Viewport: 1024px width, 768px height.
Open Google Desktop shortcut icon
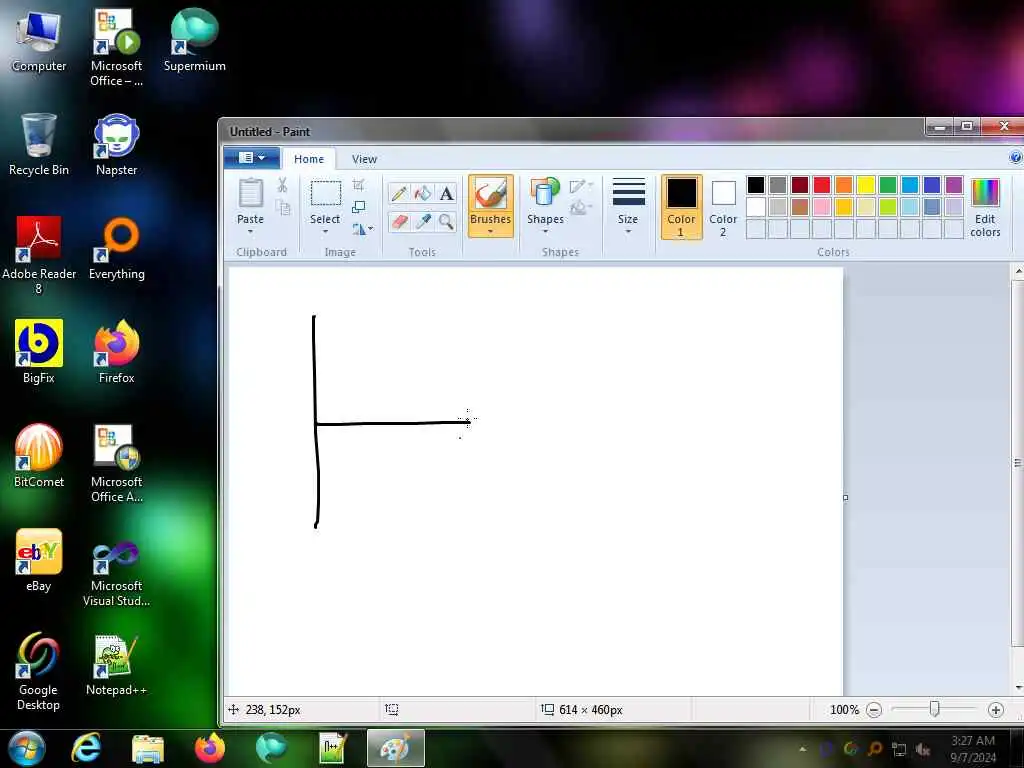(x=39, y=671)
